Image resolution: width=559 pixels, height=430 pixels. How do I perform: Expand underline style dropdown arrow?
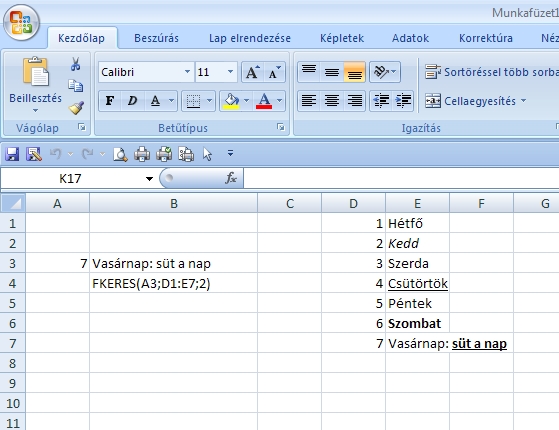coord(171,101)
